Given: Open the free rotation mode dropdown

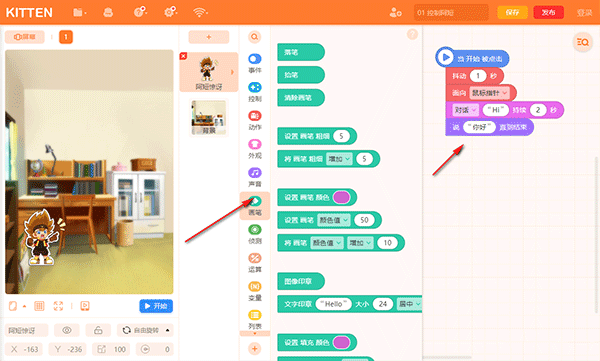Looking at the screenshot, I should 145,330.
